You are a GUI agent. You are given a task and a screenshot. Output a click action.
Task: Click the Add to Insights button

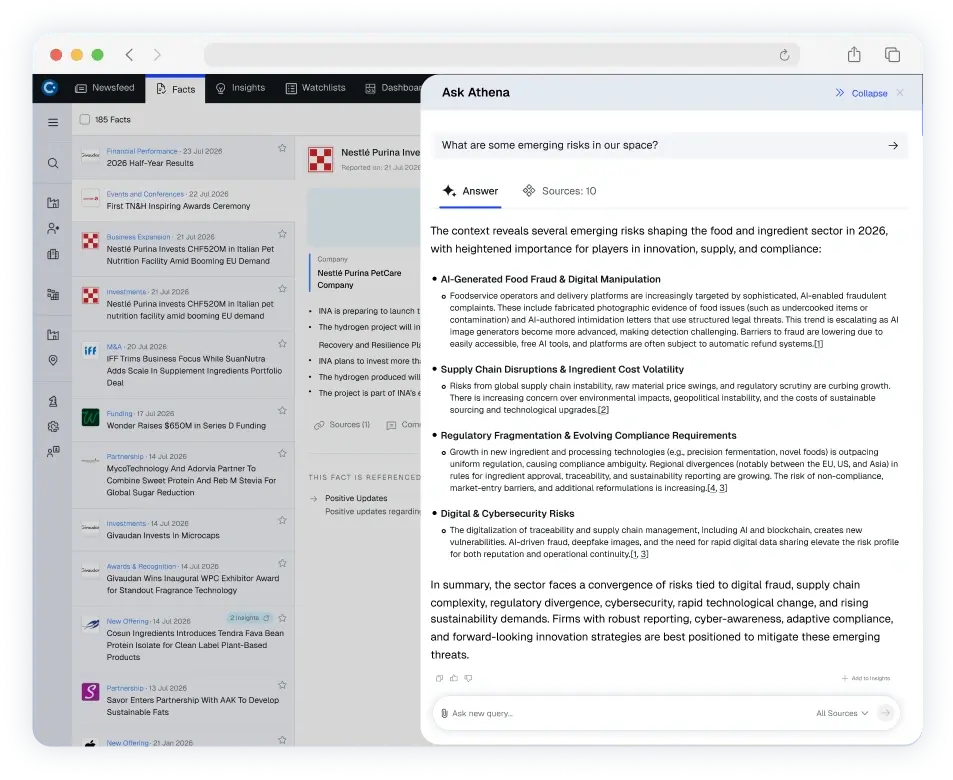(x=866, y=678)
